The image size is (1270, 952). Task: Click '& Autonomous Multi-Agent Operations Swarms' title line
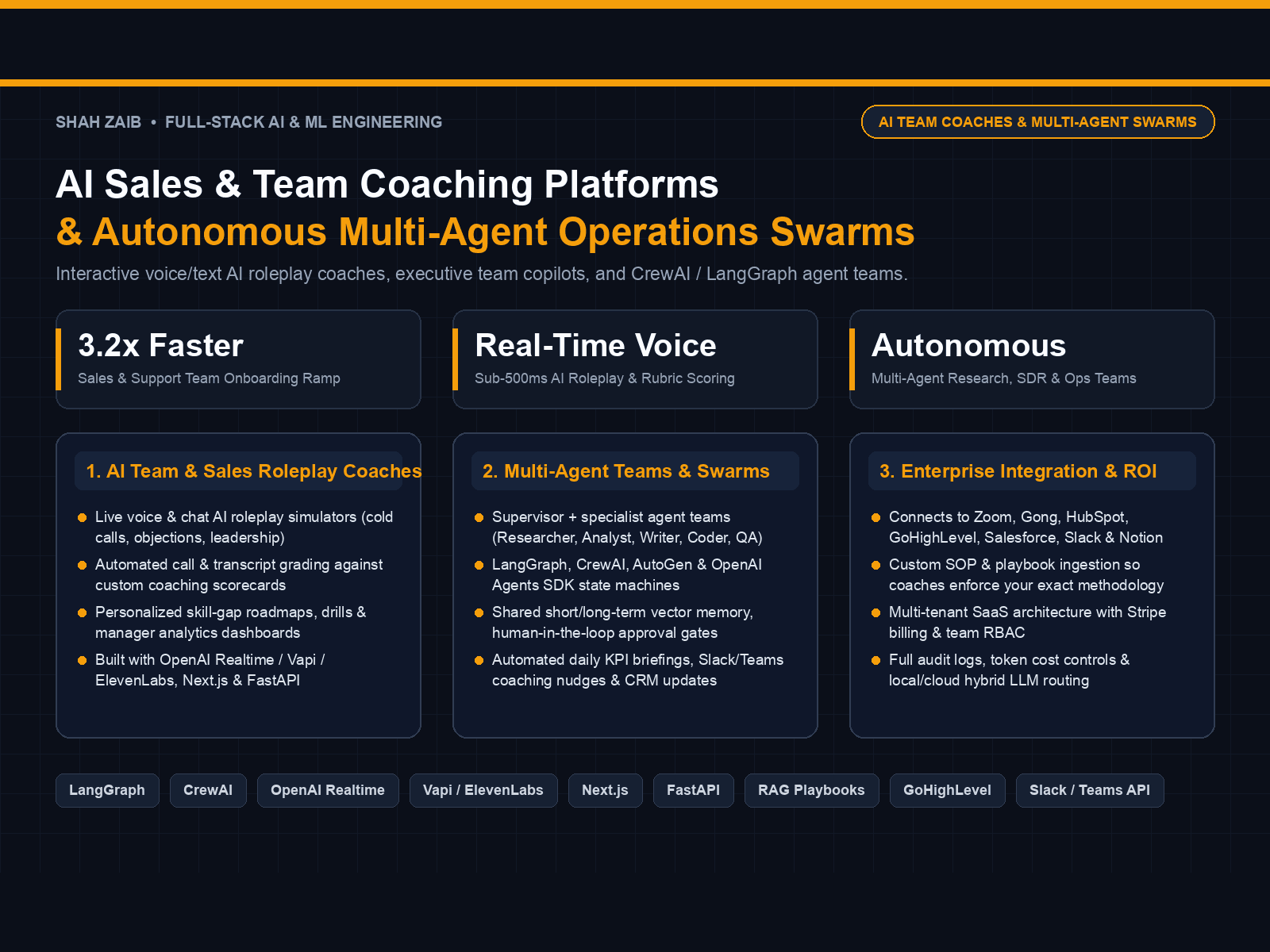485,232
